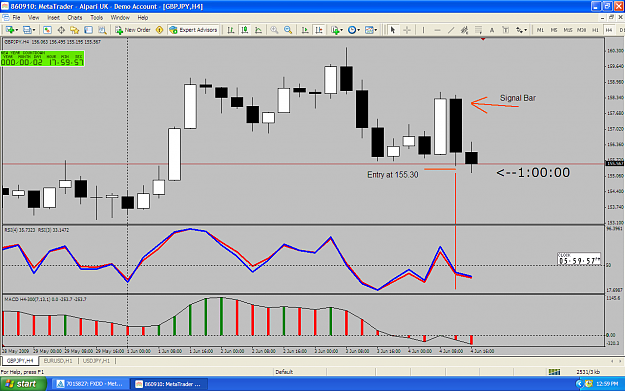Image resolution: width=625 pixels, height=391 pixels.
Task: Show the Market Watch window
Action: pos(47,30)
